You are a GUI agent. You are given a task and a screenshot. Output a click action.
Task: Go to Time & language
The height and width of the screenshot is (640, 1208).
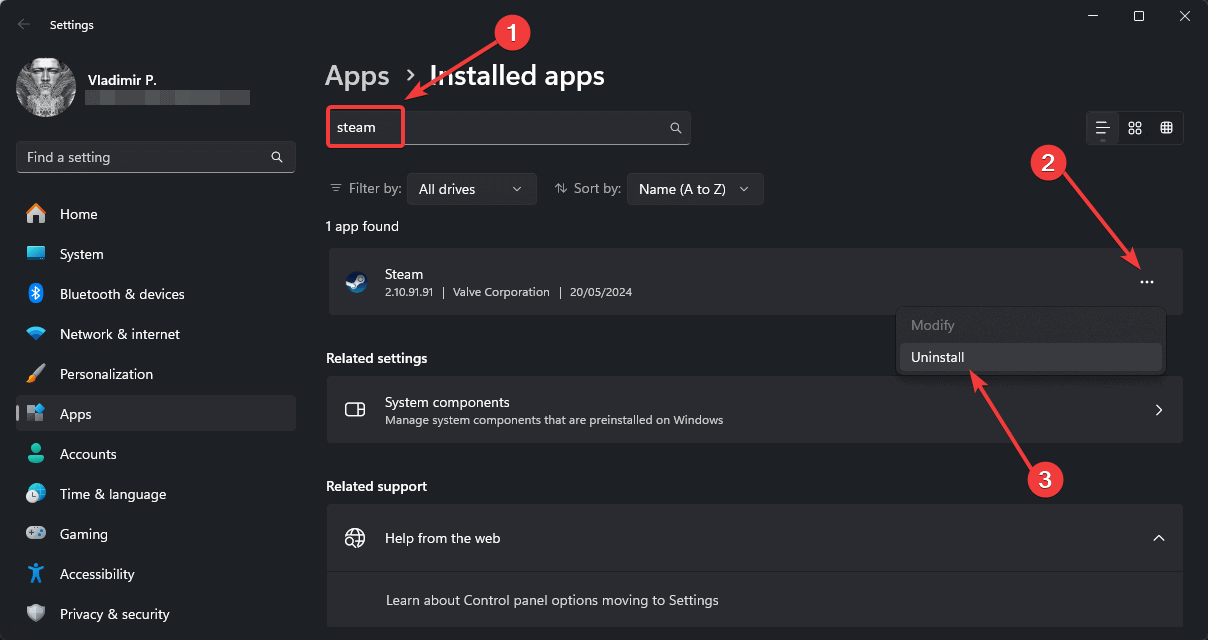click(x=155, y=494)
